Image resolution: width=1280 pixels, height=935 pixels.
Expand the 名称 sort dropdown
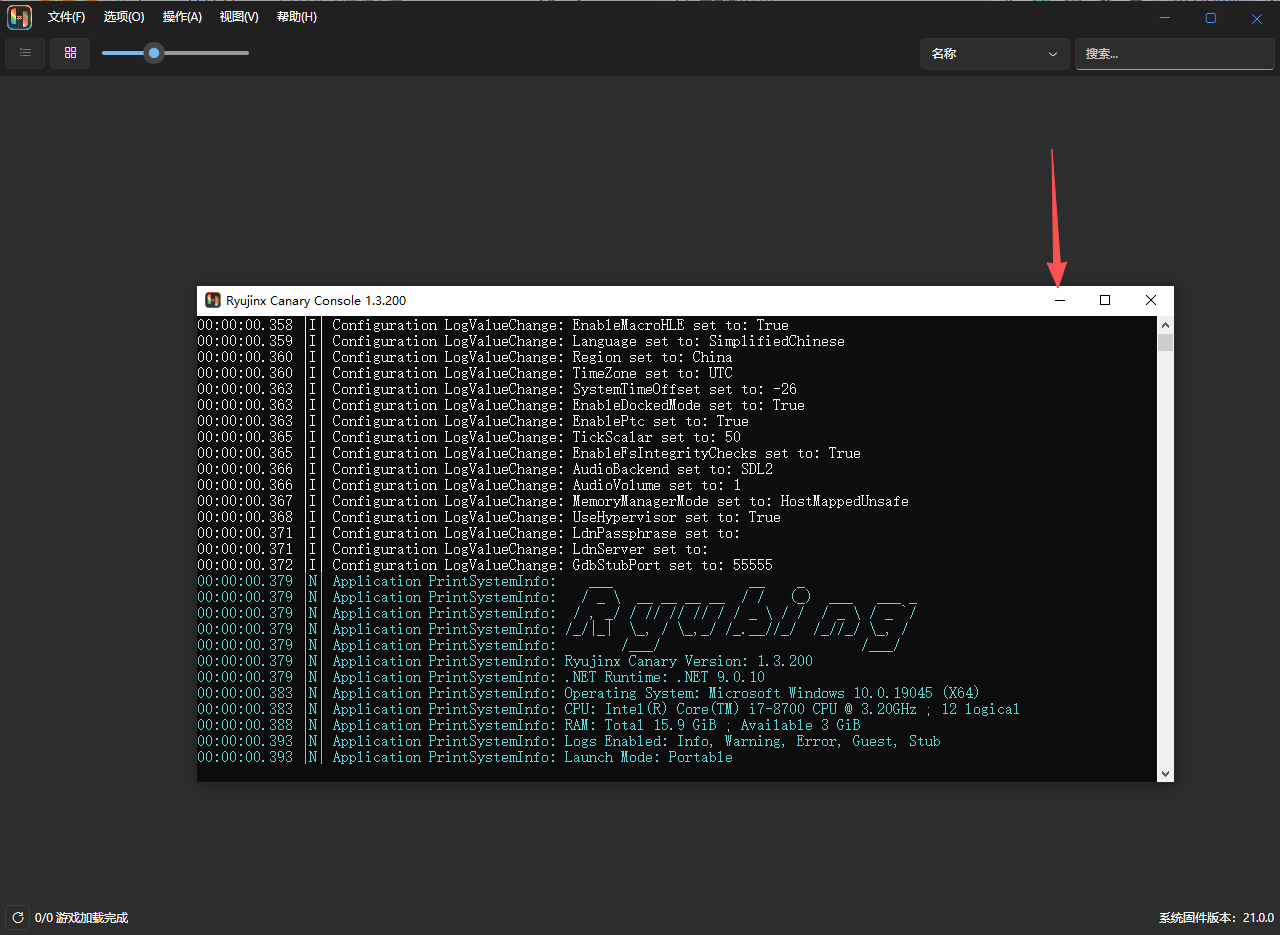tap(994, 54)
